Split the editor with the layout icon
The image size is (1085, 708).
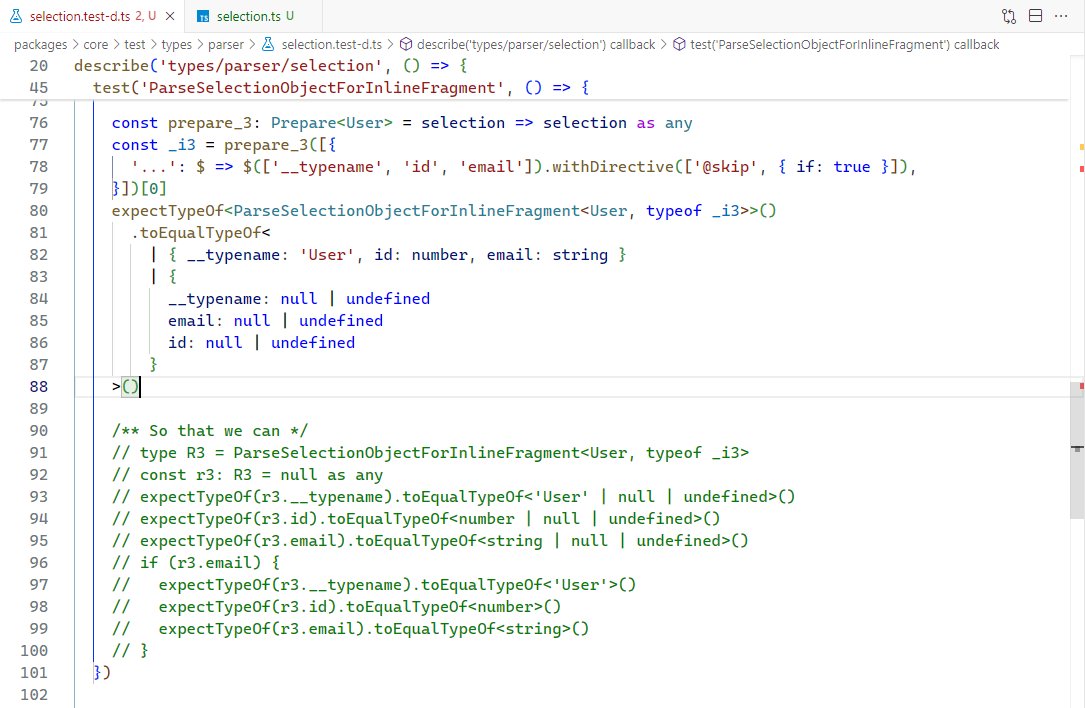click(1035, 16)
